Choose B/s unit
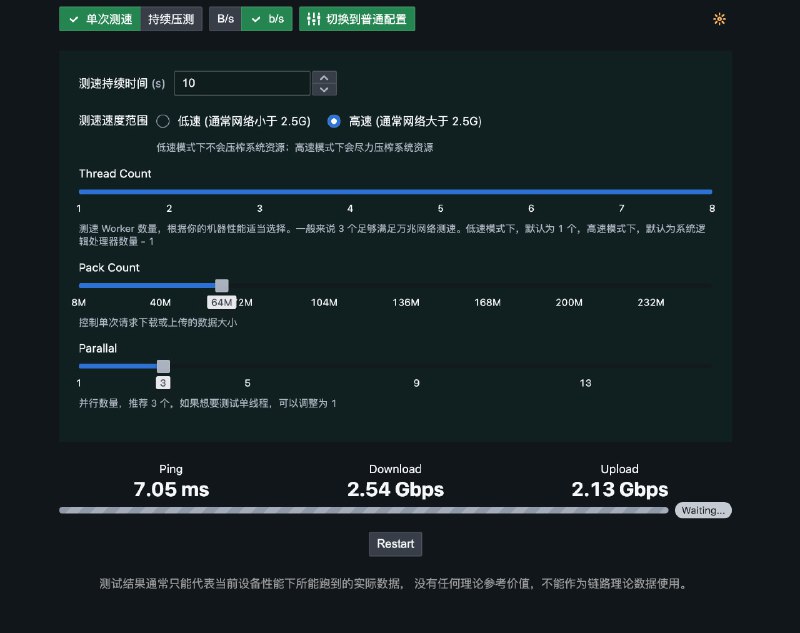The height and width of the screenshot is (633, 800). [225, 19]
